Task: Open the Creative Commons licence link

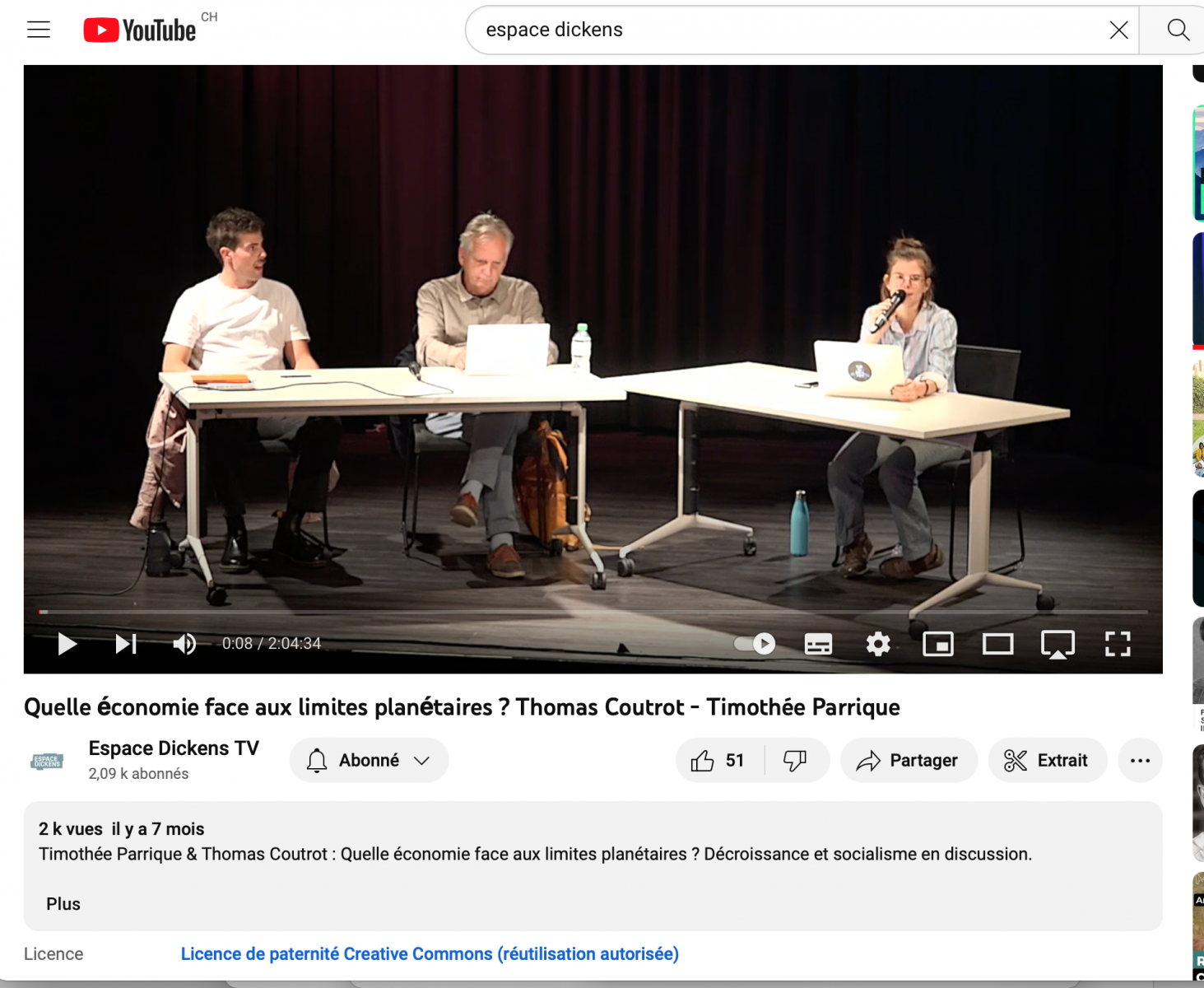Action: [x=430, y=953]
